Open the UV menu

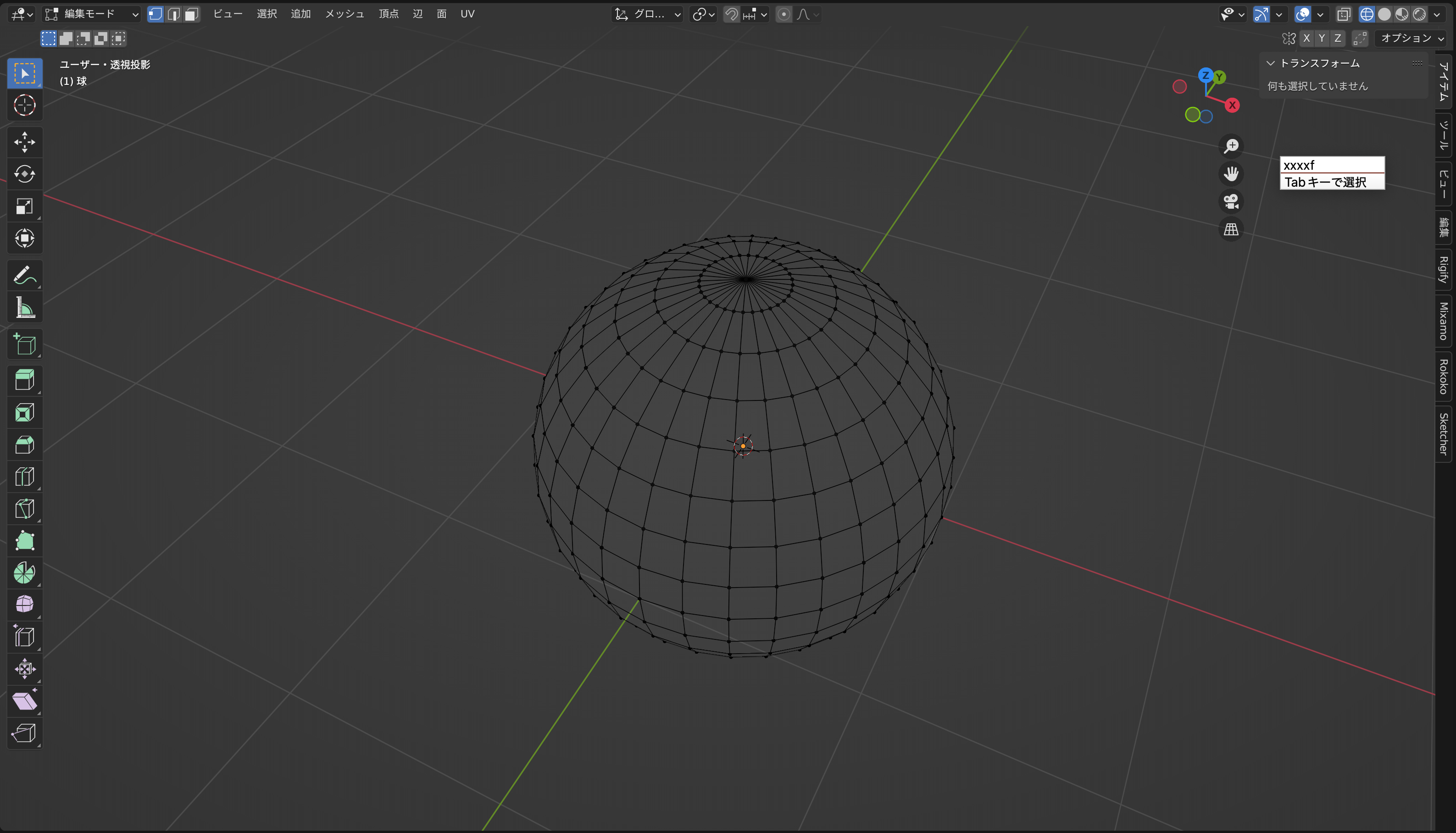467,14
